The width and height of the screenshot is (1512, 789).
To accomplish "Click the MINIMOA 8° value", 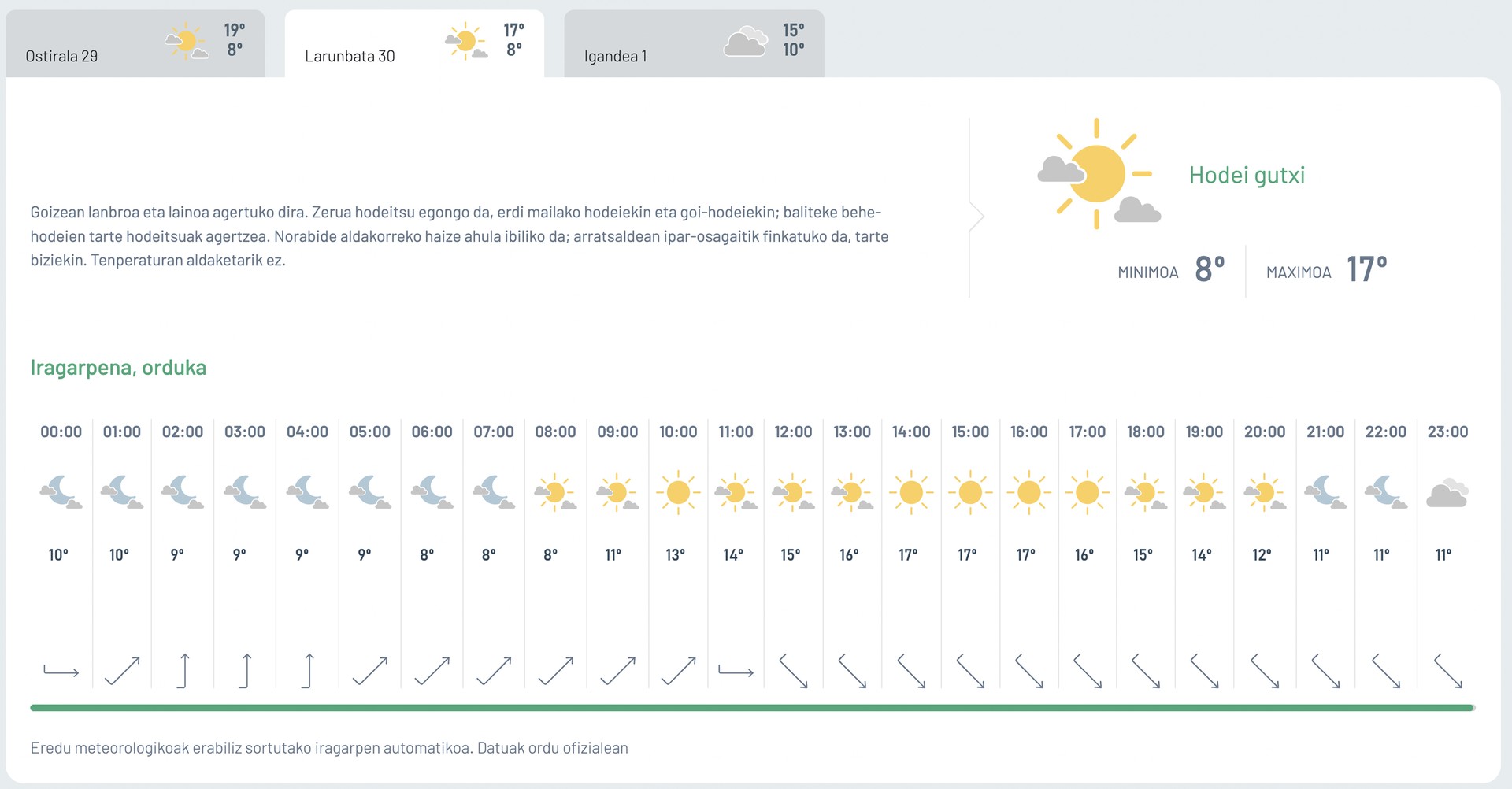I will pos(1210,269).
